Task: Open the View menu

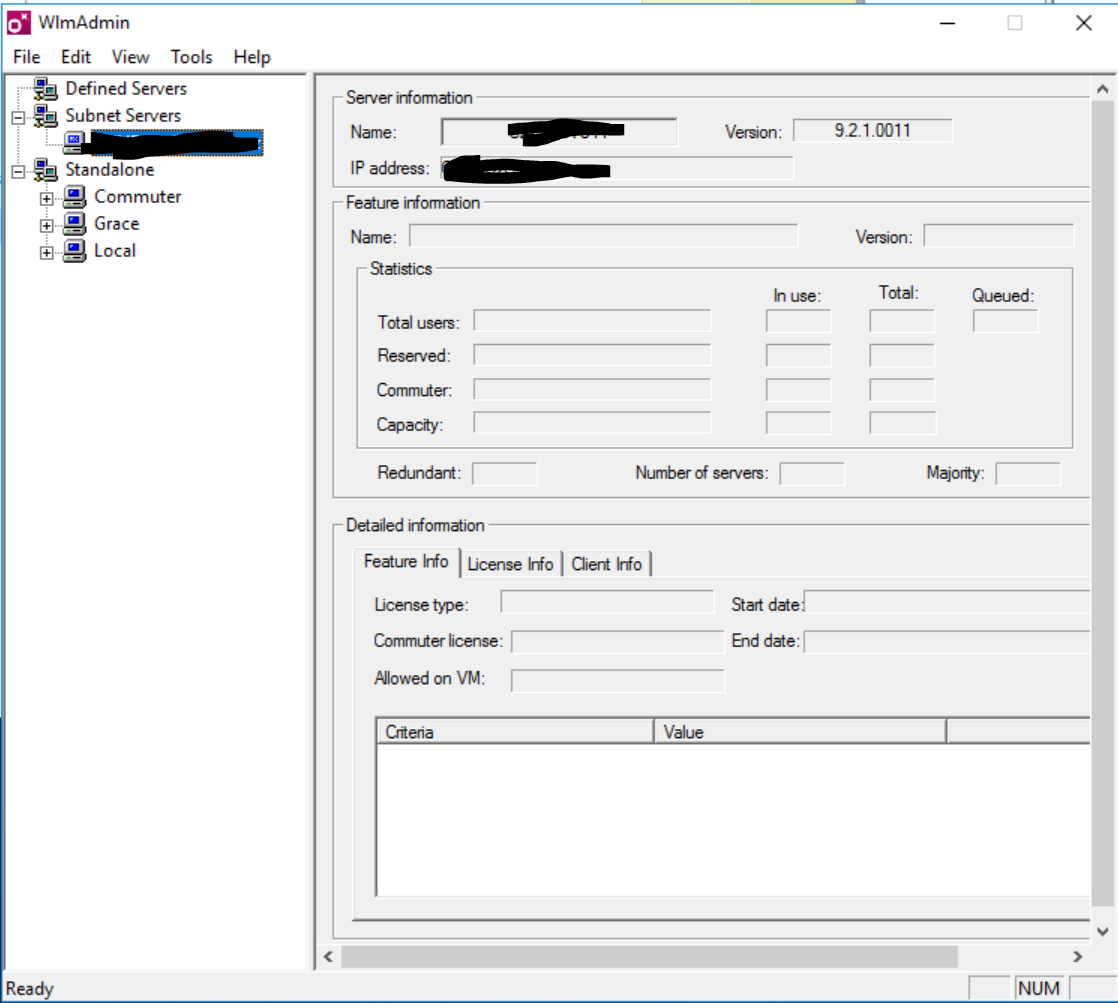Action: (x=130, y=57)
